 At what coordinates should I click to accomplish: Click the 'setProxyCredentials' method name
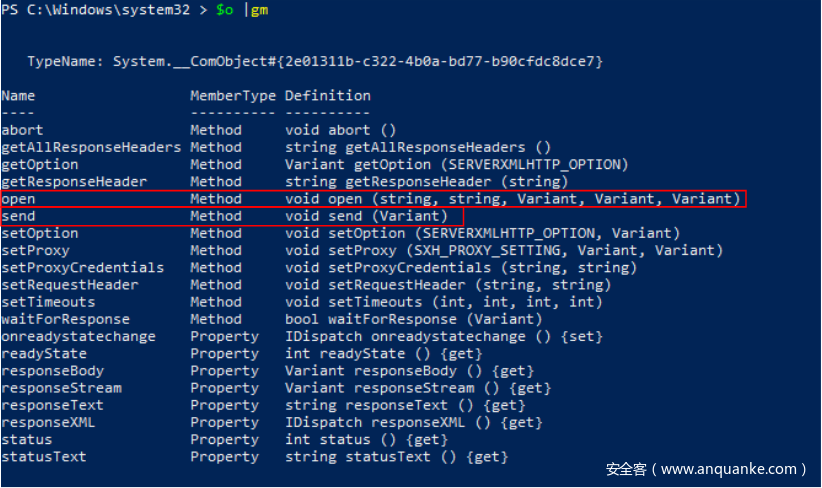pyautogui.click(x=82, y=268)
